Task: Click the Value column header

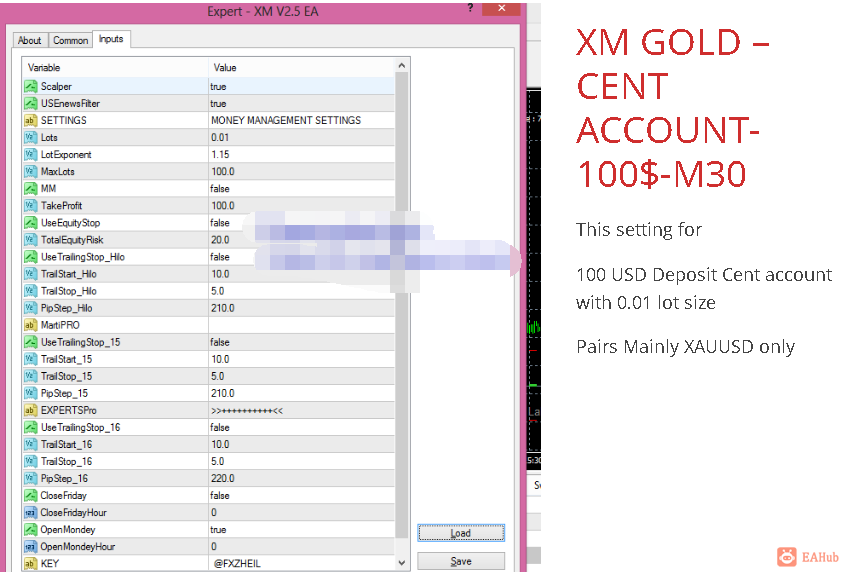Action: click(x=302, y=68)
